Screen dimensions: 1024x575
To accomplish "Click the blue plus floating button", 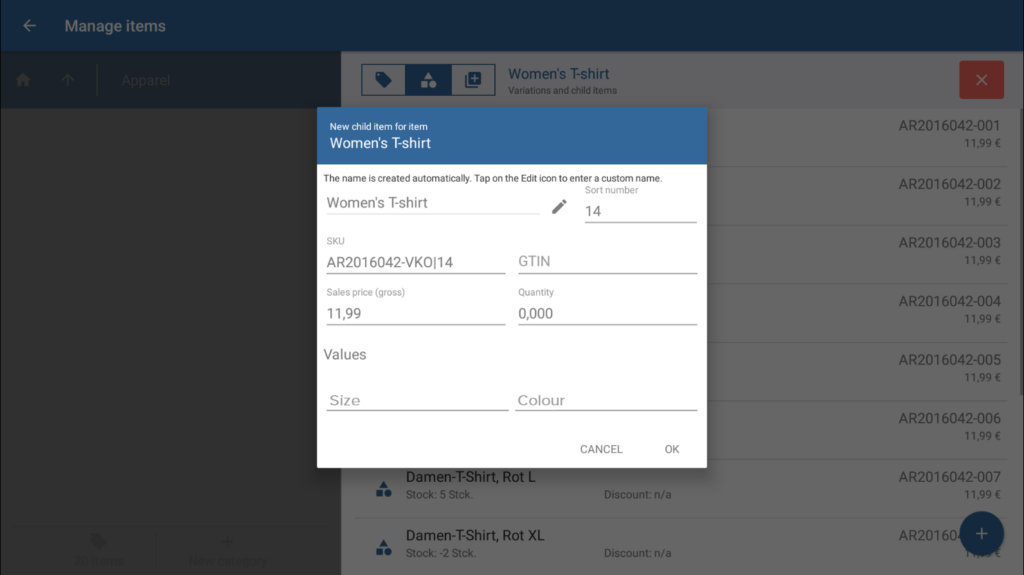I will point(981,533).
